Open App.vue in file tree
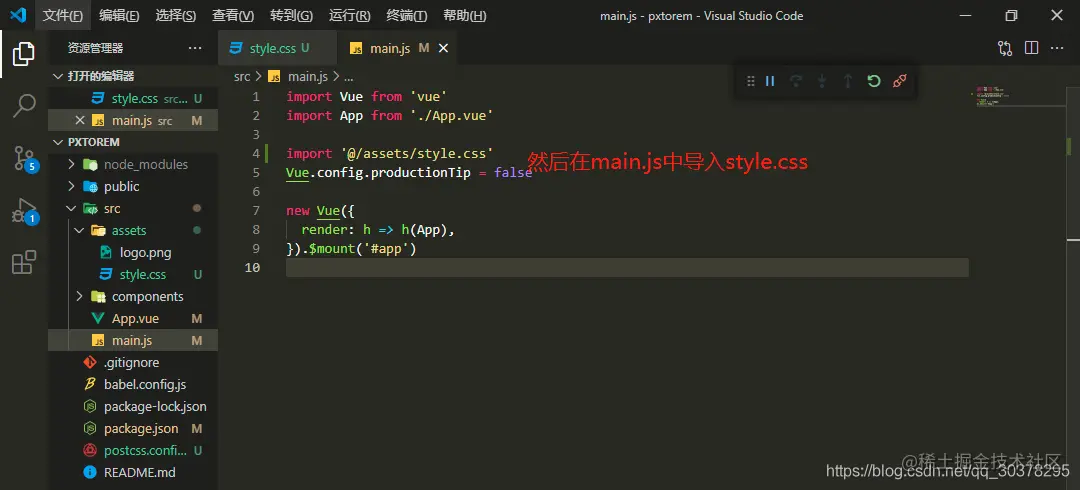Screen dimensions: 1080x490 click(133, 319)
